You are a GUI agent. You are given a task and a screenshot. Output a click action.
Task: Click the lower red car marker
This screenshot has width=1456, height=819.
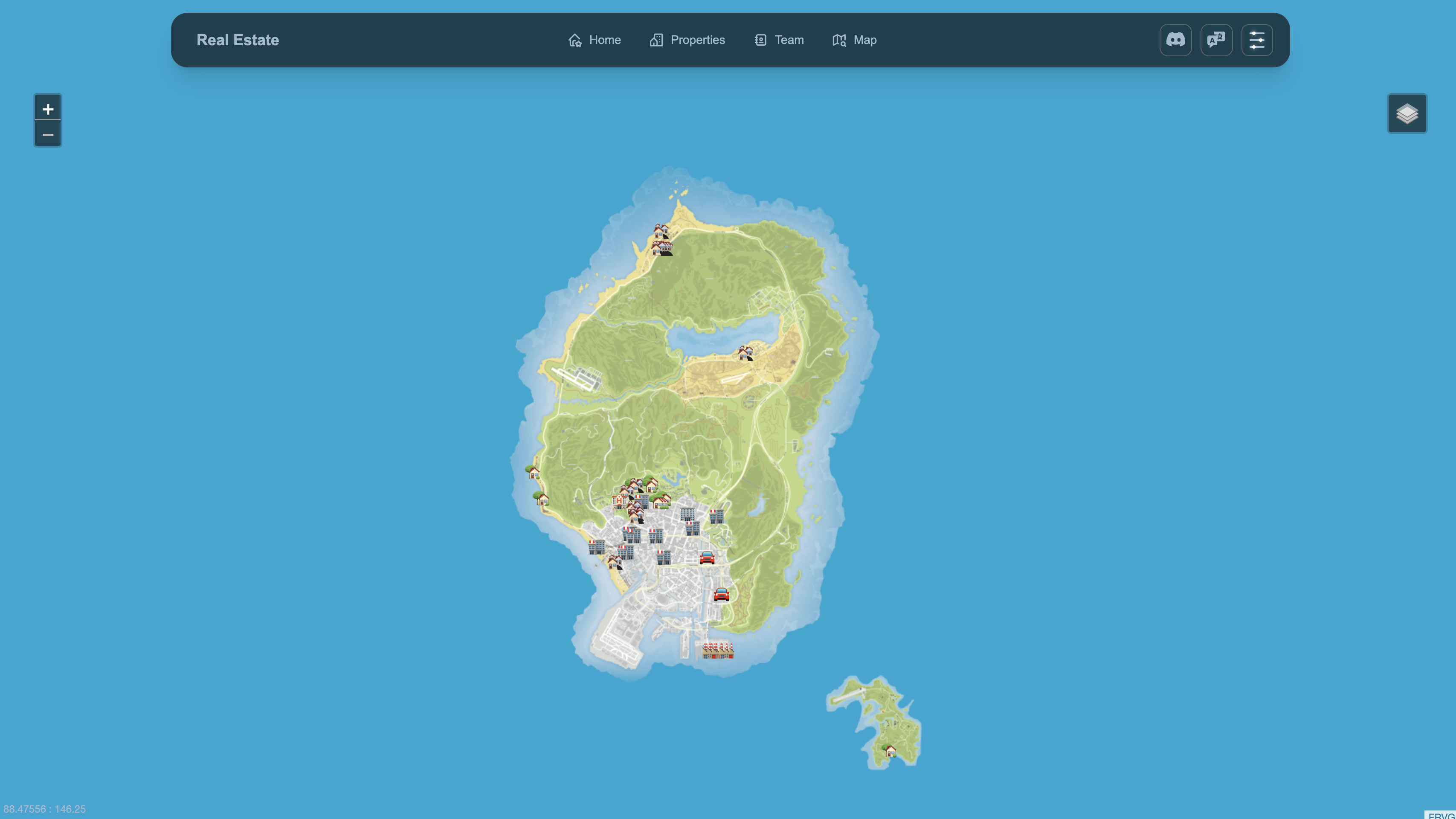pyautogui.click(x=721, y=594)
